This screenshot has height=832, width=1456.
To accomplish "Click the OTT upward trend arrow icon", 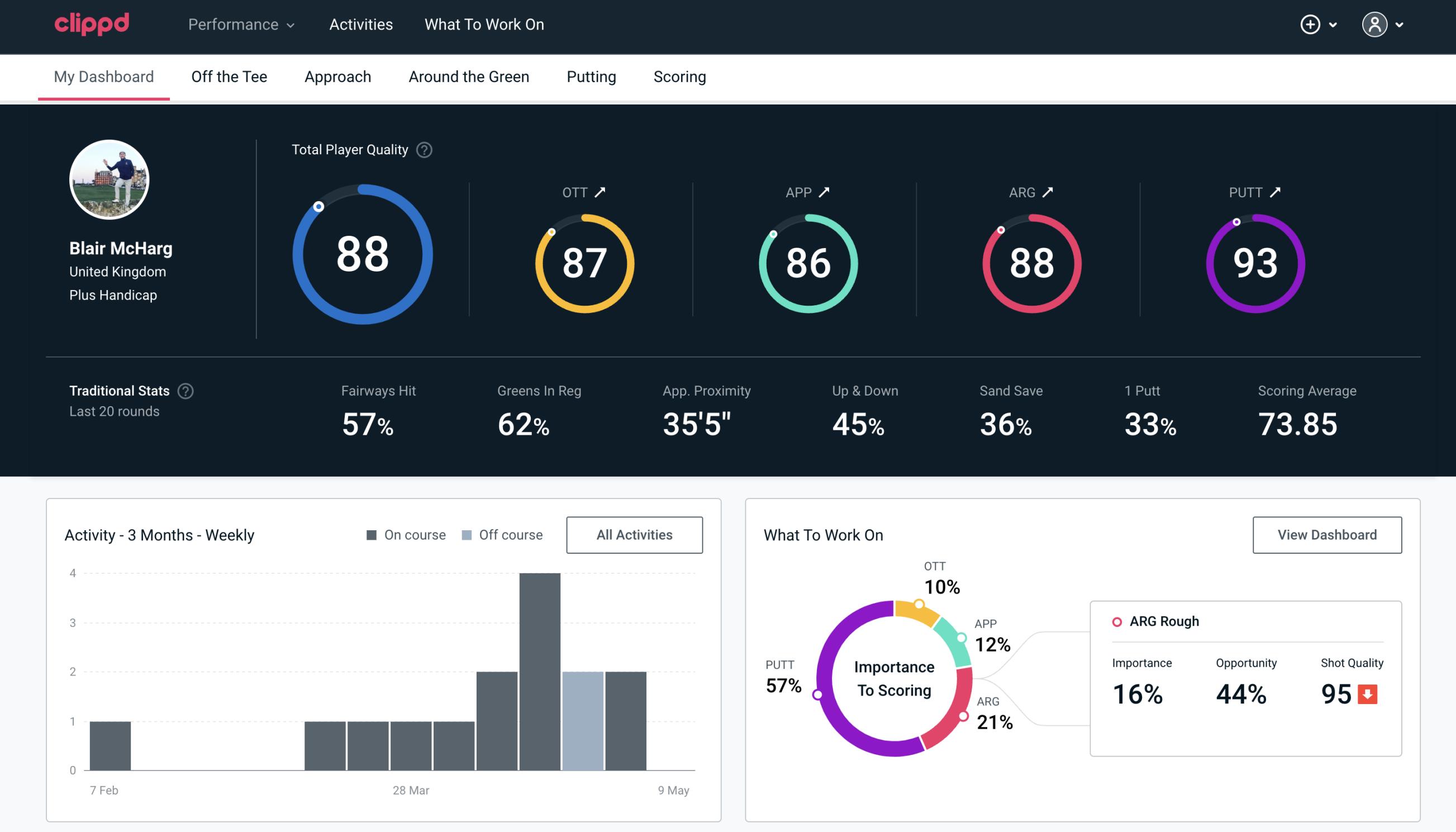I will 601,191.
